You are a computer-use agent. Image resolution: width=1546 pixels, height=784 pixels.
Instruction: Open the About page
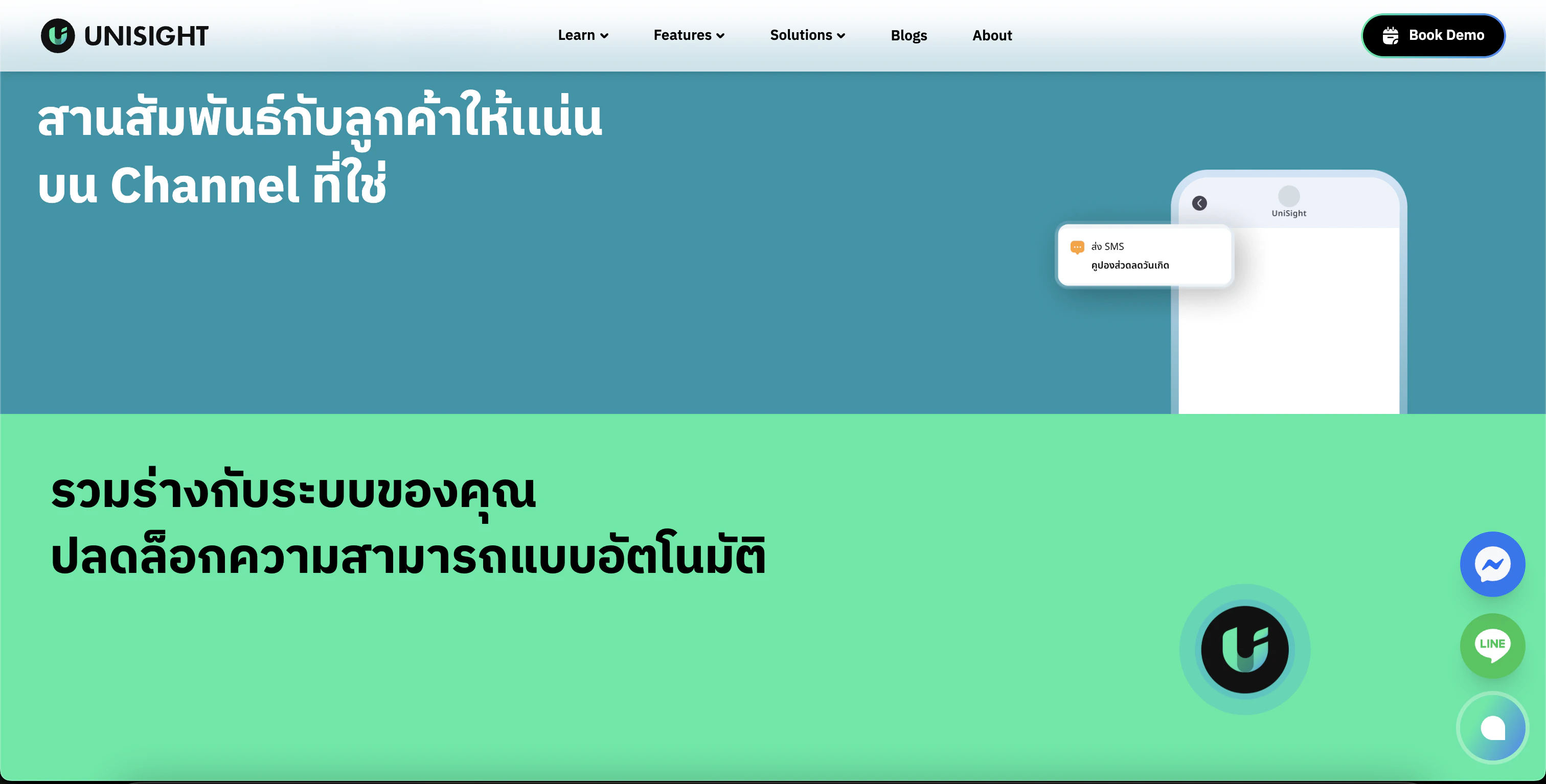coord(992,35)
